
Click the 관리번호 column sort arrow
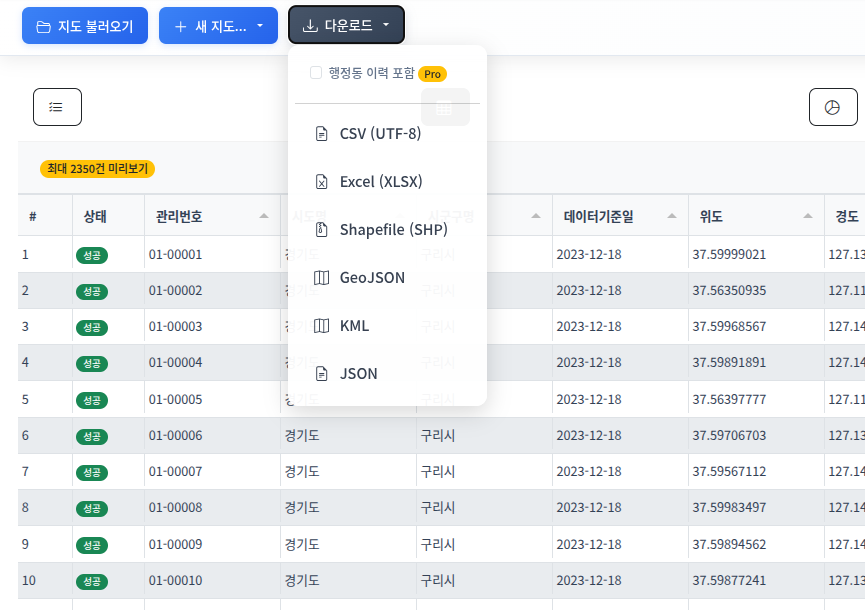coord(264,215)
